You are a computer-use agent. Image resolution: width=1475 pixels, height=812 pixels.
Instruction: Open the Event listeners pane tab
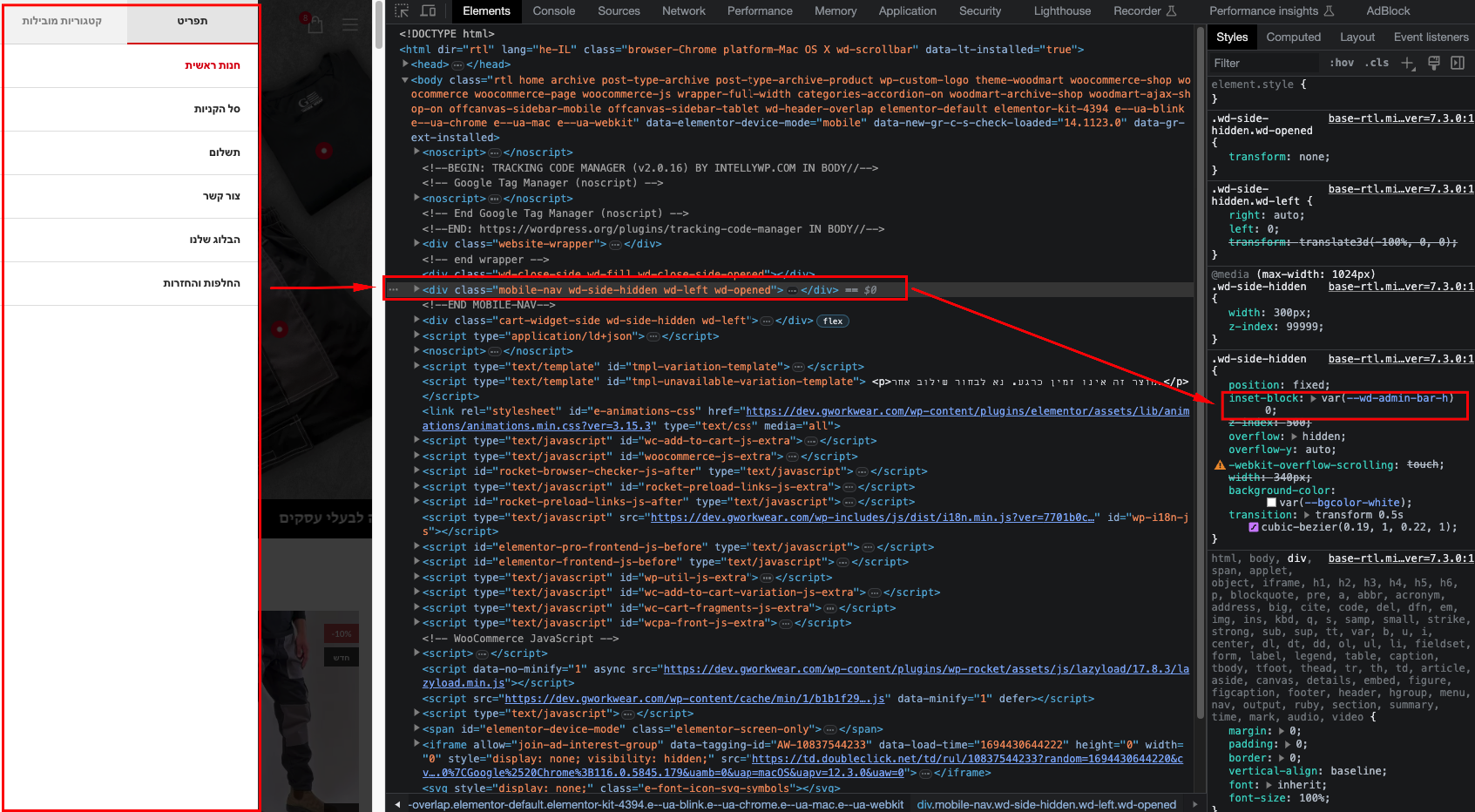click(1431, 37)
